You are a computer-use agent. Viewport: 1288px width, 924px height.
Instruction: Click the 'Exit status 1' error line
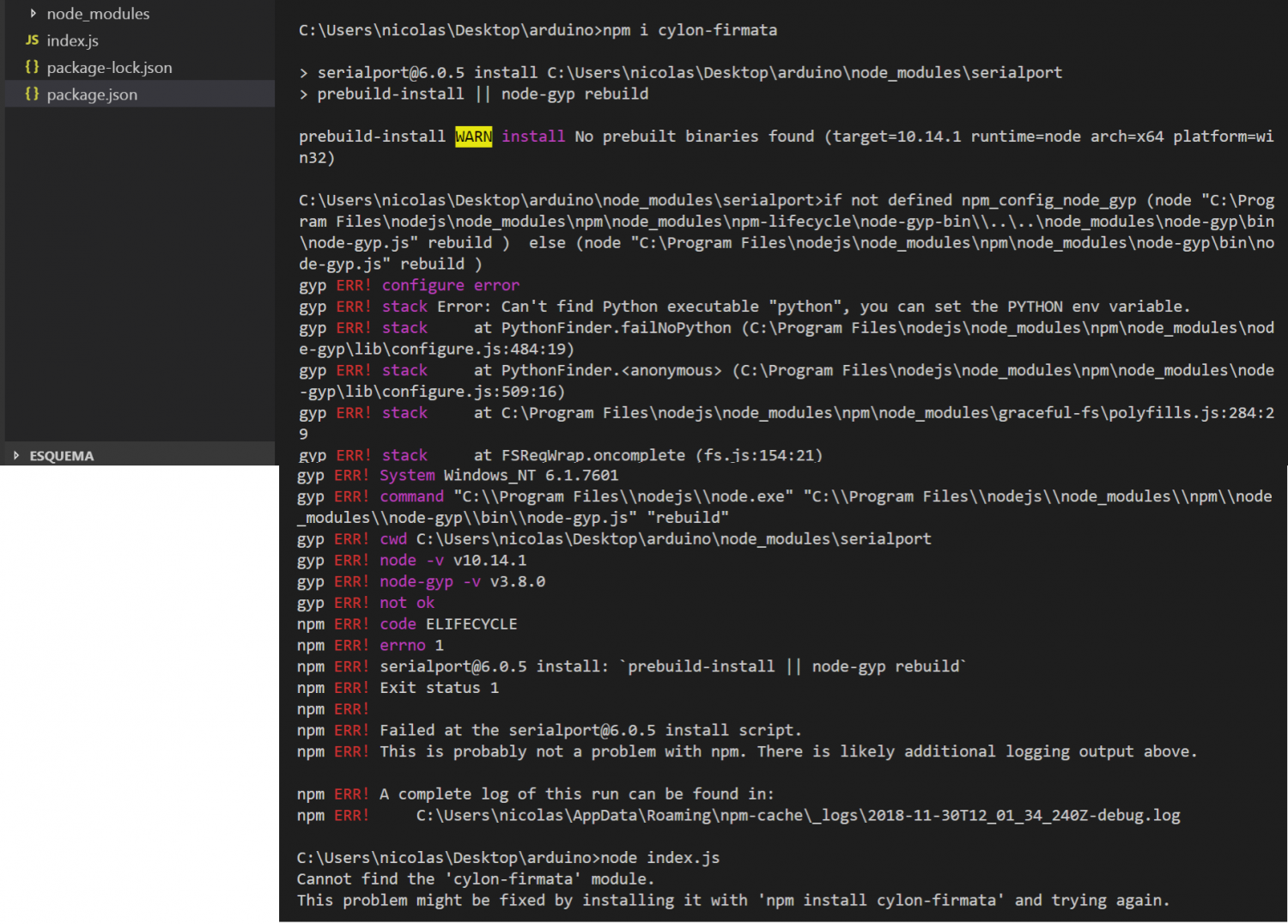[398, 688]
